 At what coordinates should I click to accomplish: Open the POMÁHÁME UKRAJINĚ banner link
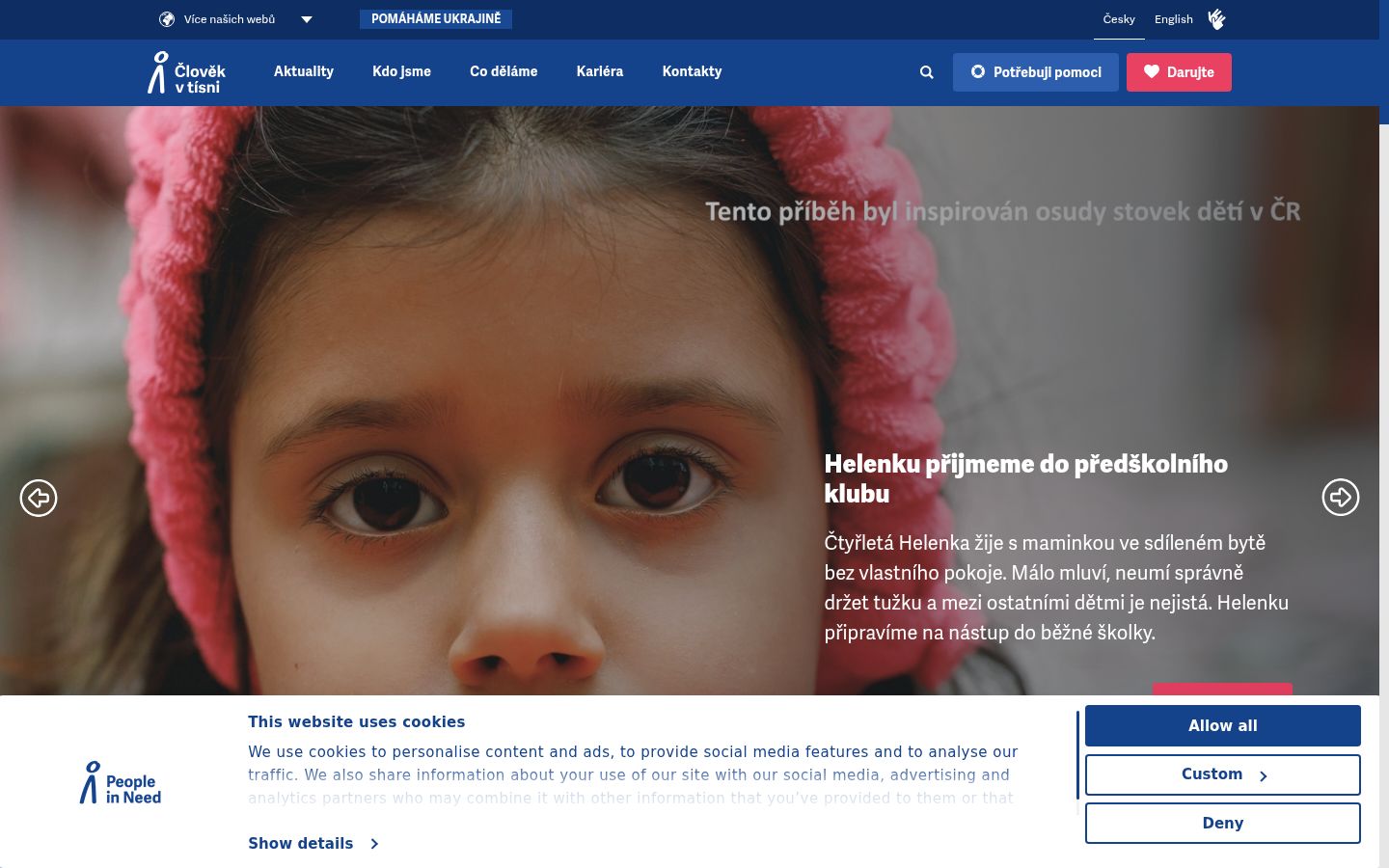point(436,19)
